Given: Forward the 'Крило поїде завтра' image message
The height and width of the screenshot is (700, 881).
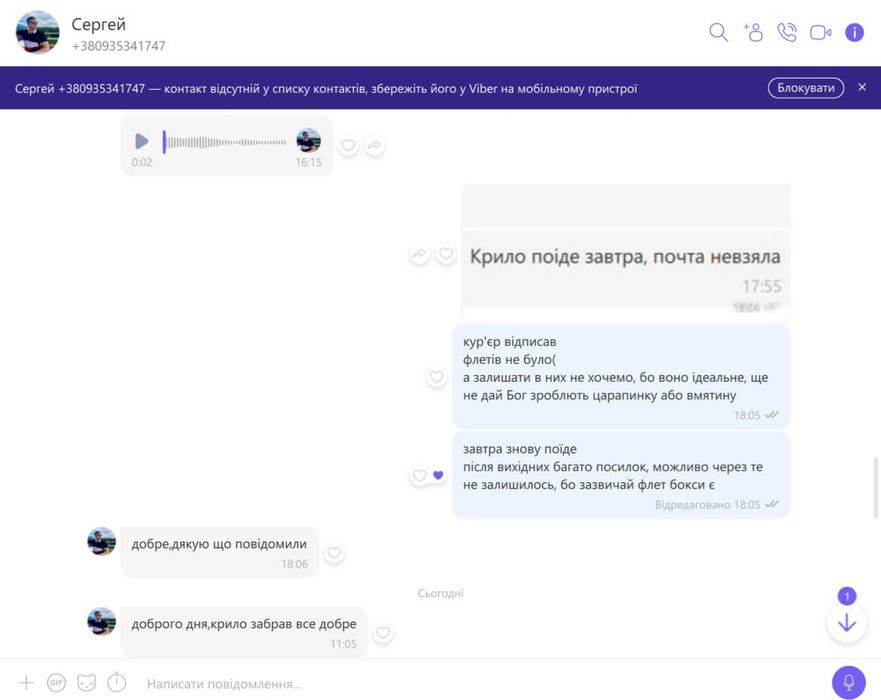Looking at the screenshot, I should [419, 254].
